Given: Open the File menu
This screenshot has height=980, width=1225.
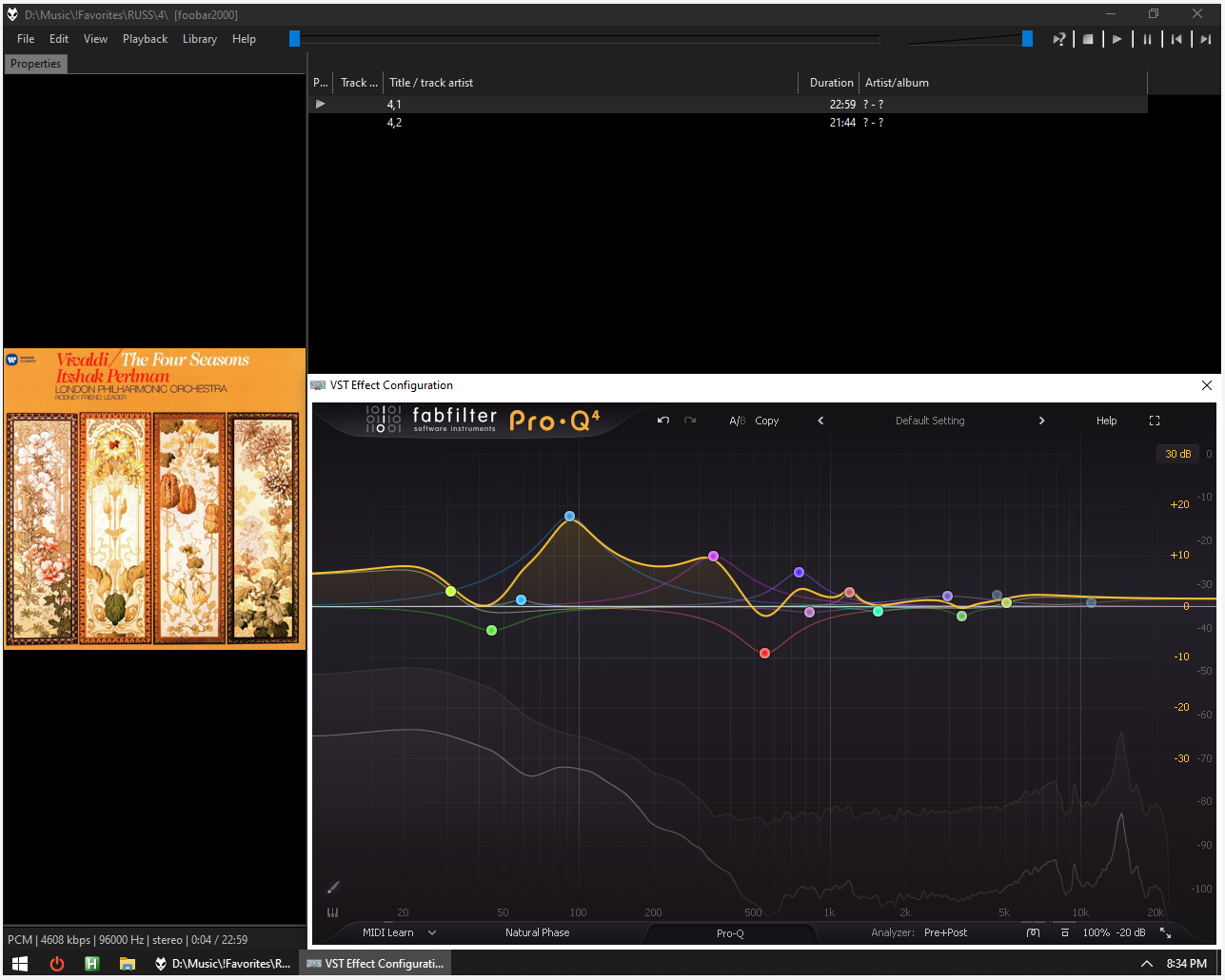Looking at the screenshot, I should (26, 39).
